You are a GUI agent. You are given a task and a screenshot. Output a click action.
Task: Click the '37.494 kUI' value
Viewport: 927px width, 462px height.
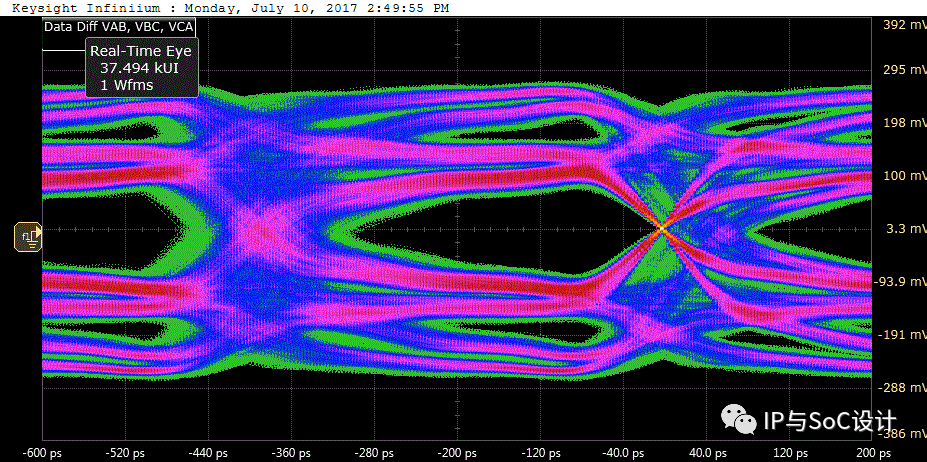[x=140, y=68]
